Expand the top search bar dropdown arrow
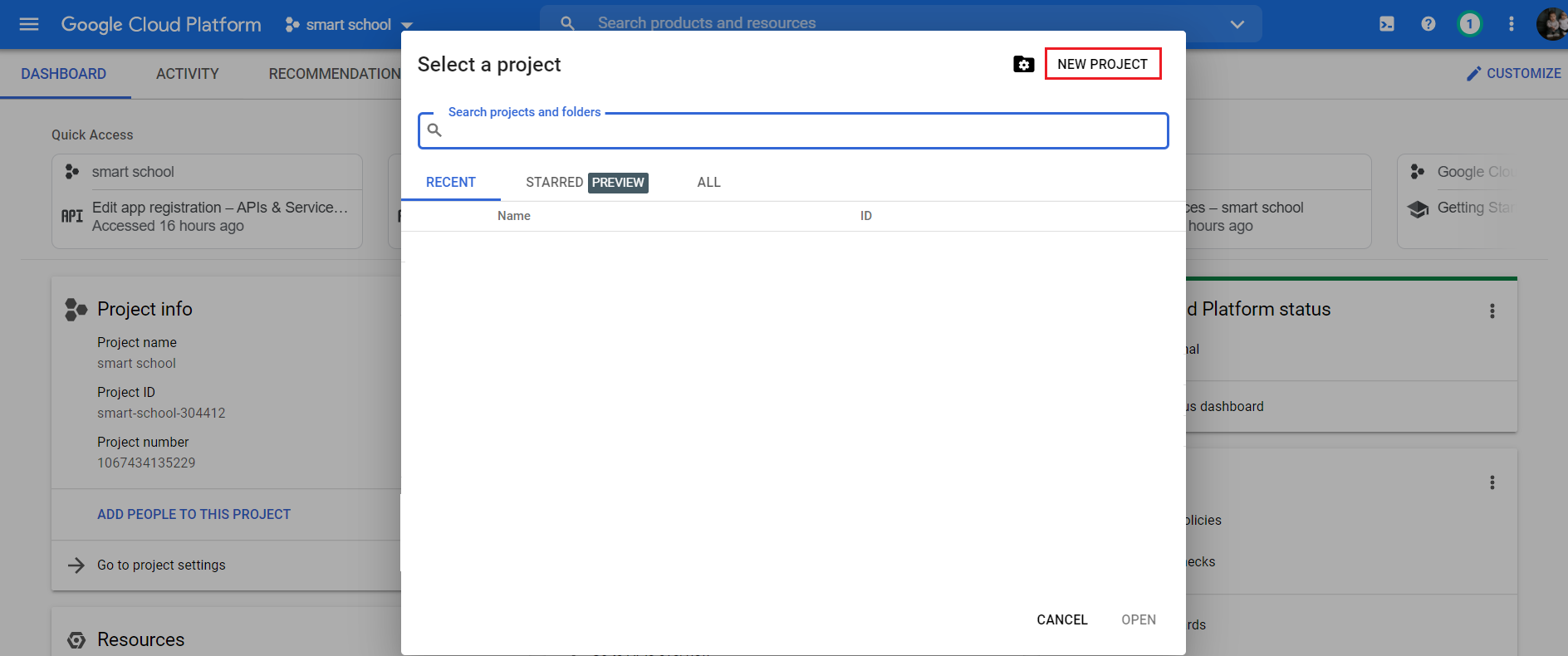Screen dimensions: 1568x656 [1237, 24]
